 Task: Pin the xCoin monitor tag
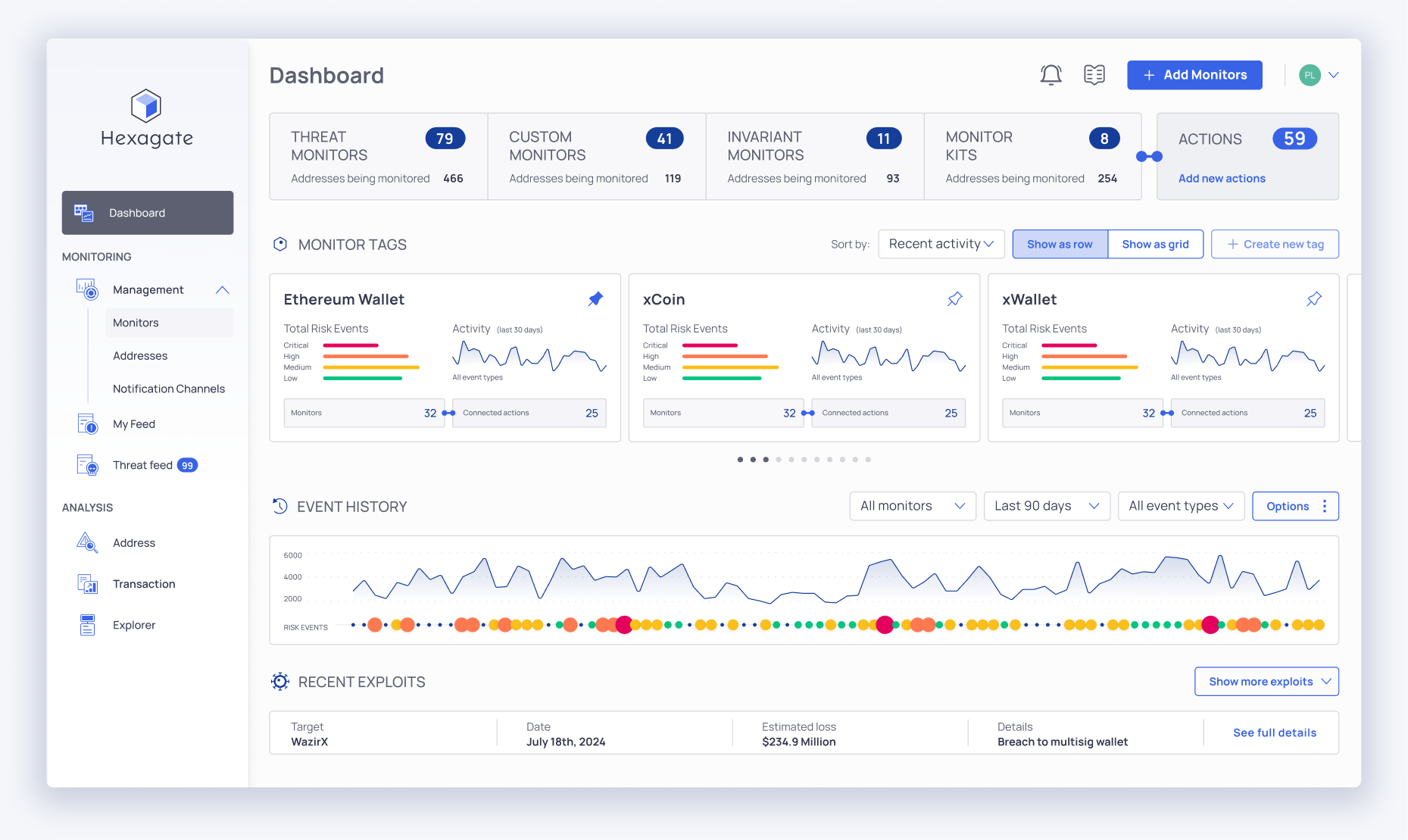(955, 299)
